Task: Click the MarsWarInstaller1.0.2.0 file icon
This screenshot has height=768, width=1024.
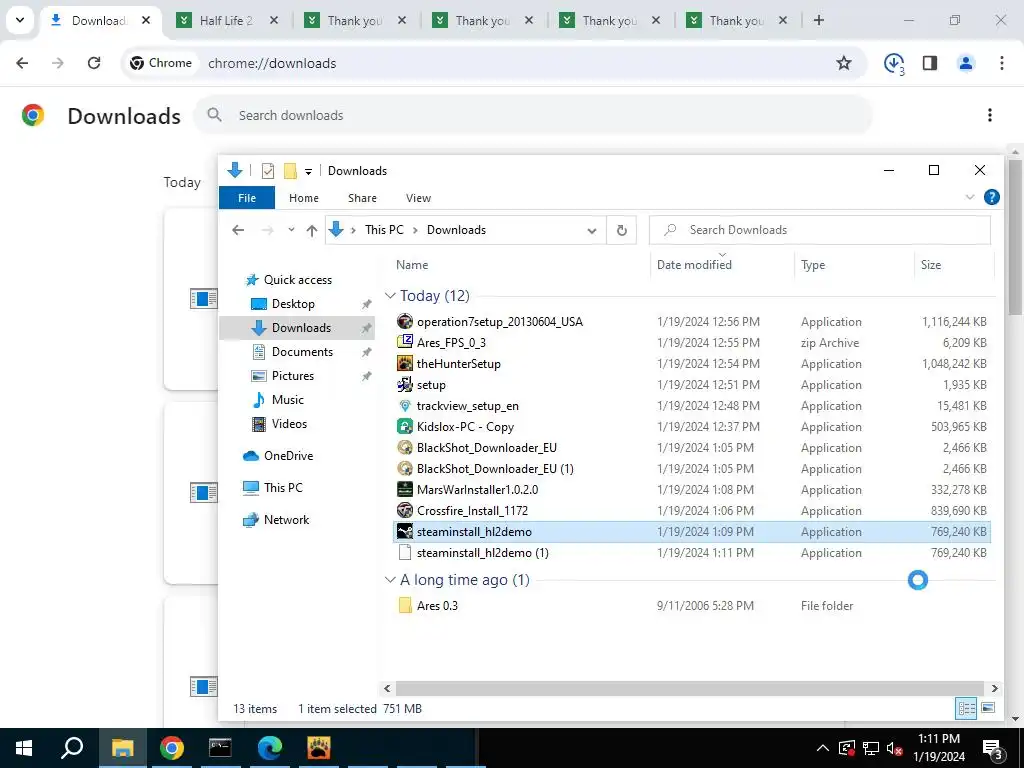Action: point(405,489)
